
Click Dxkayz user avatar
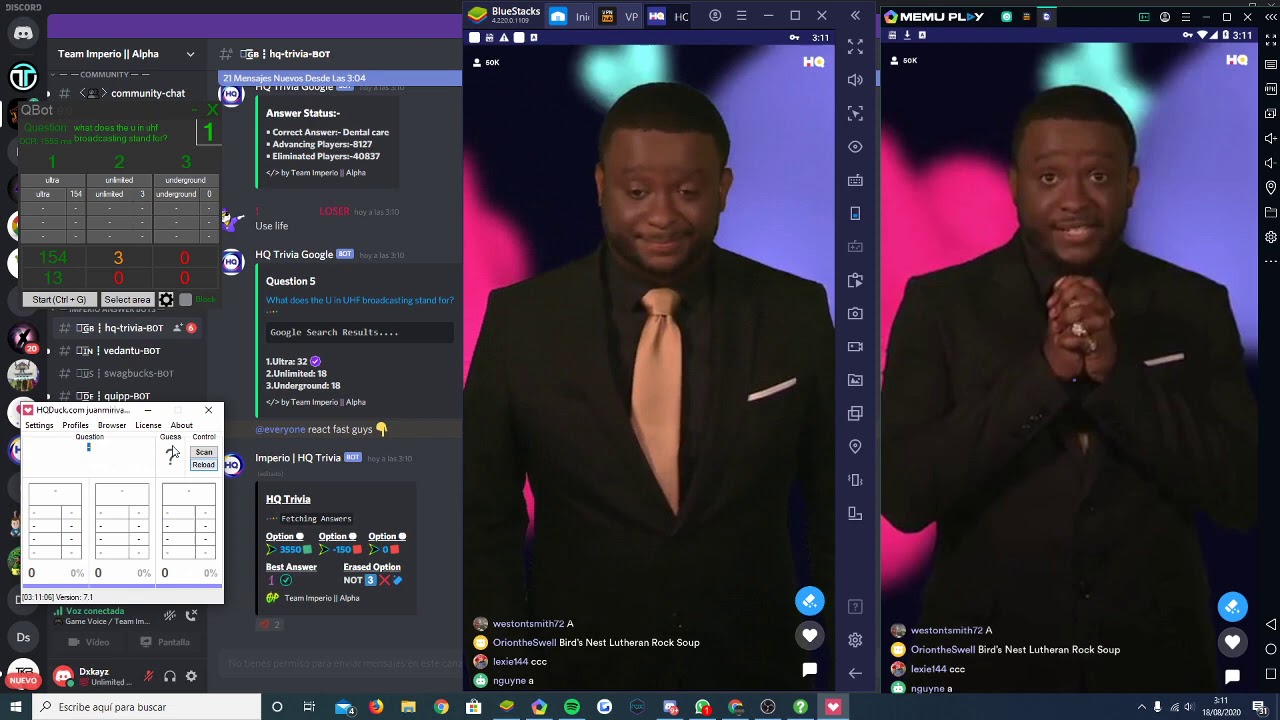click(x=64, y=677)
